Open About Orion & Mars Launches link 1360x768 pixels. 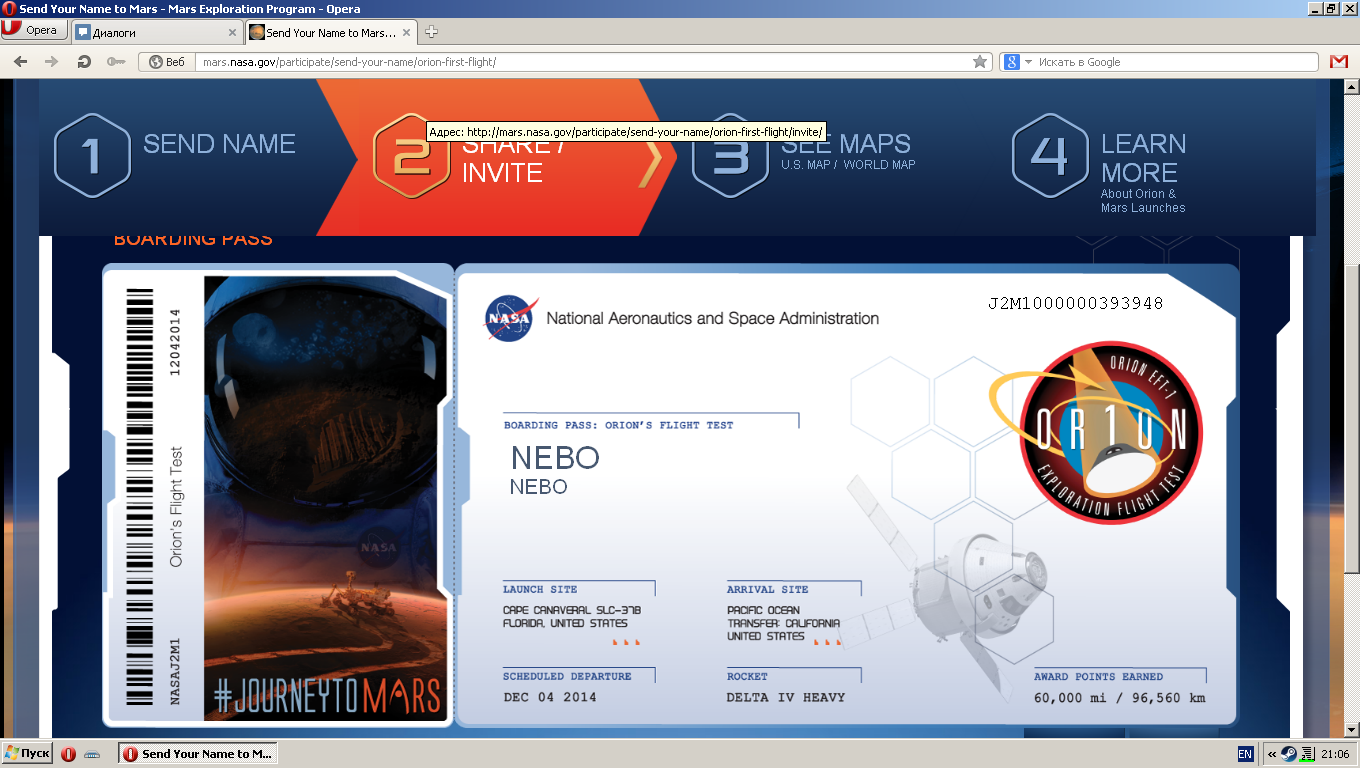tap(1143, 201)
